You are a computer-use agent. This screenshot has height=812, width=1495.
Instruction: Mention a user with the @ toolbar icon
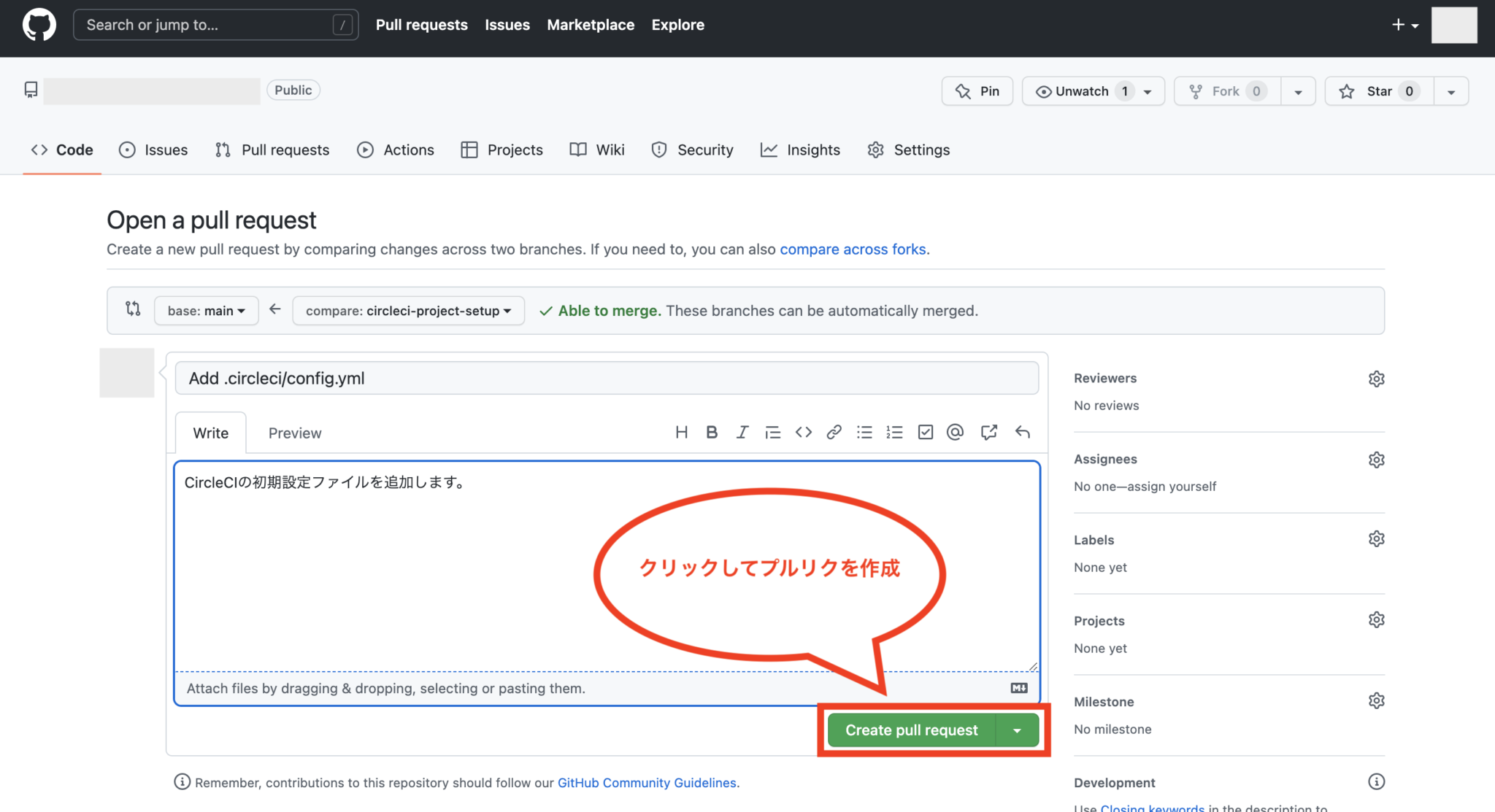point(955,432)
